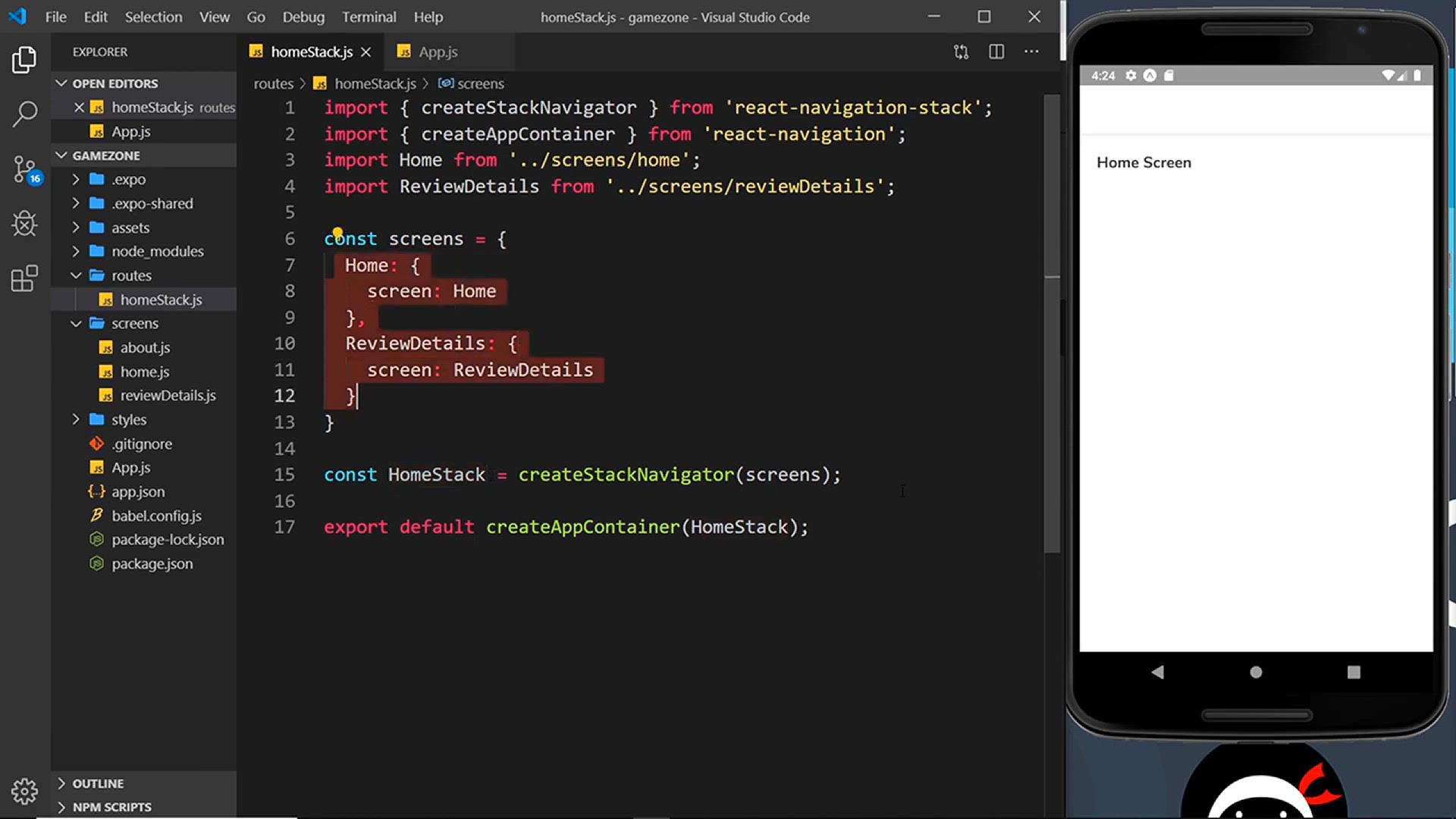Expand the OUTLINE panel
Viewport: 1456px width, 819px height.
click(x=144, y=783)
